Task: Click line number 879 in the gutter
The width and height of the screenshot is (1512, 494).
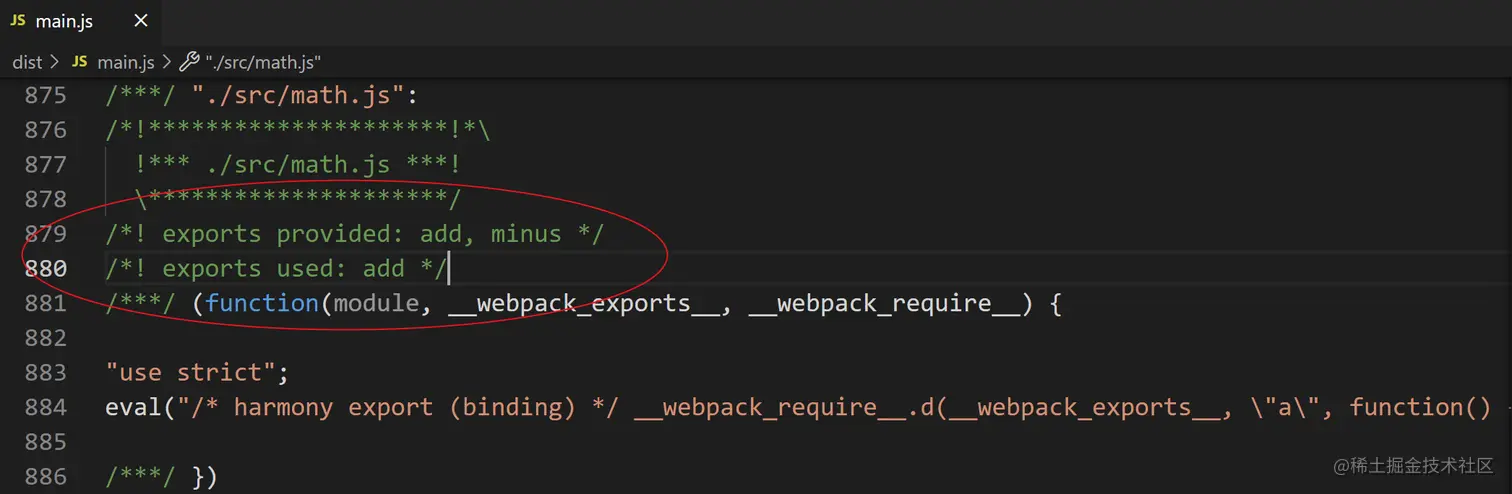Action: 46,234
